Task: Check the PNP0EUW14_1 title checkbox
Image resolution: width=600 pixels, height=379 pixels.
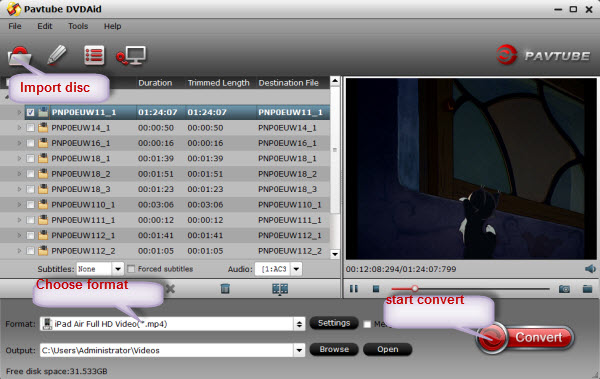Action: click(31, 128)
